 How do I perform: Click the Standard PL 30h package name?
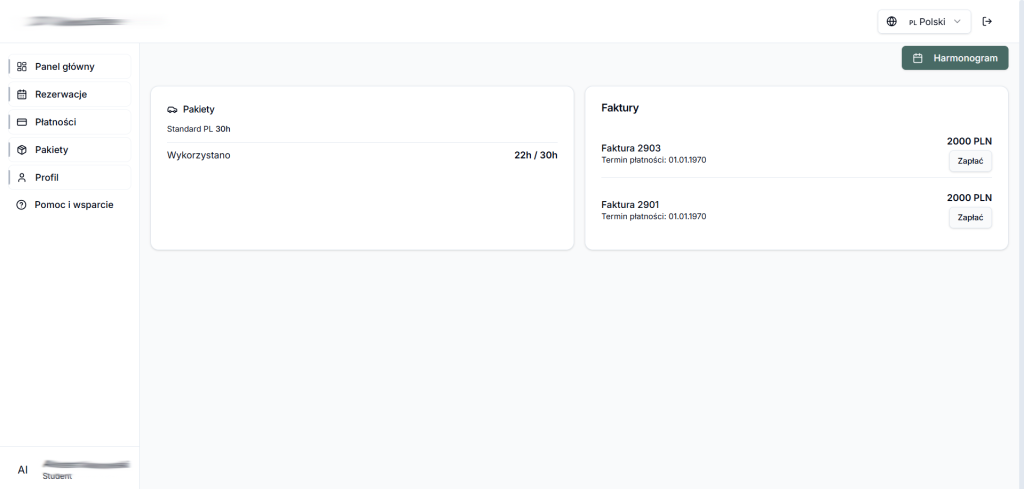198,129
